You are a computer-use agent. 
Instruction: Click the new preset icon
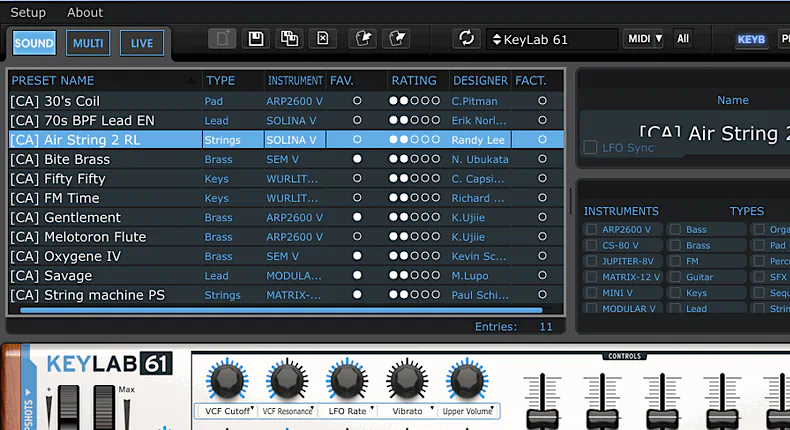pyautogui.click(x=222, y=39)
